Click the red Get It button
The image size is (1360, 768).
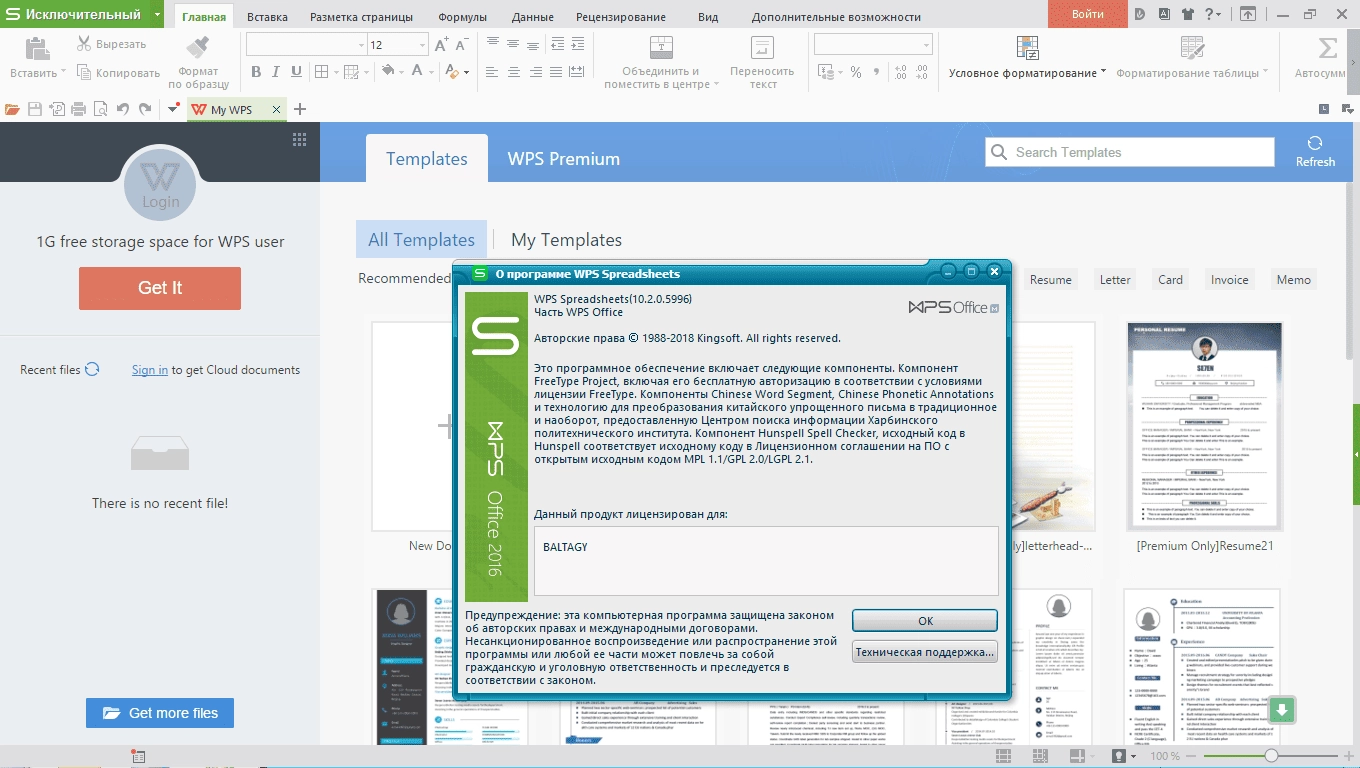pos(160,288)
